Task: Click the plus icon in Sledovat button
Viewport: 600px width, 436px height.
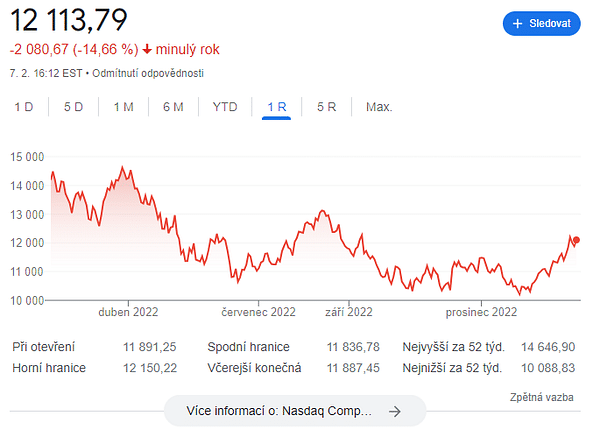Action: click(517, 24)
